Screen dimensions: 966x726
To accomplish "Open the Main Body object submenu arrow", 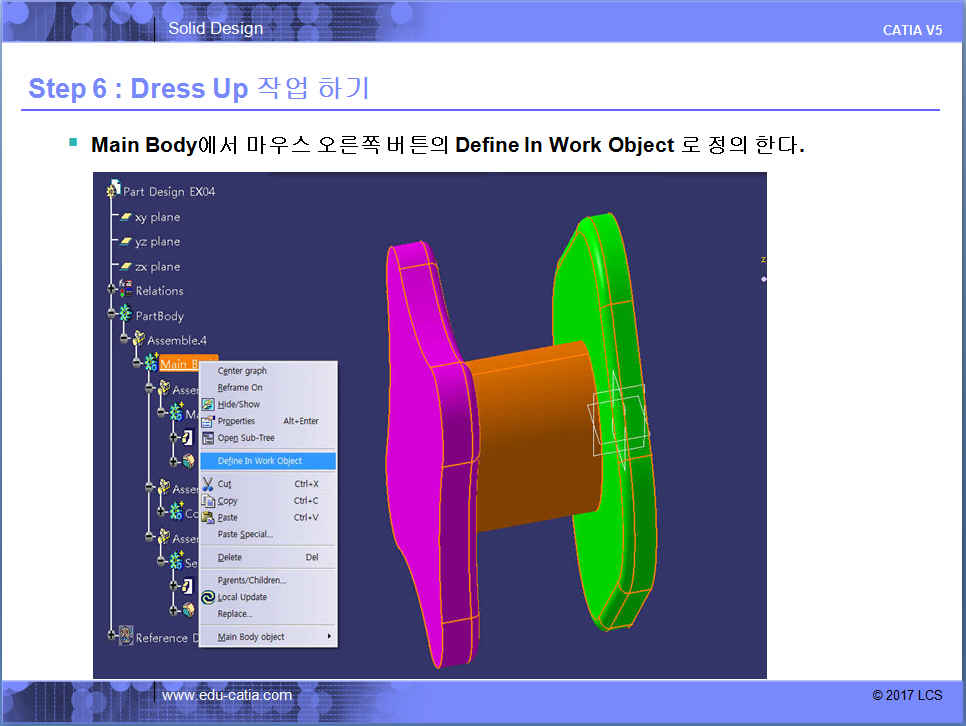I will [x=329, y=637].
